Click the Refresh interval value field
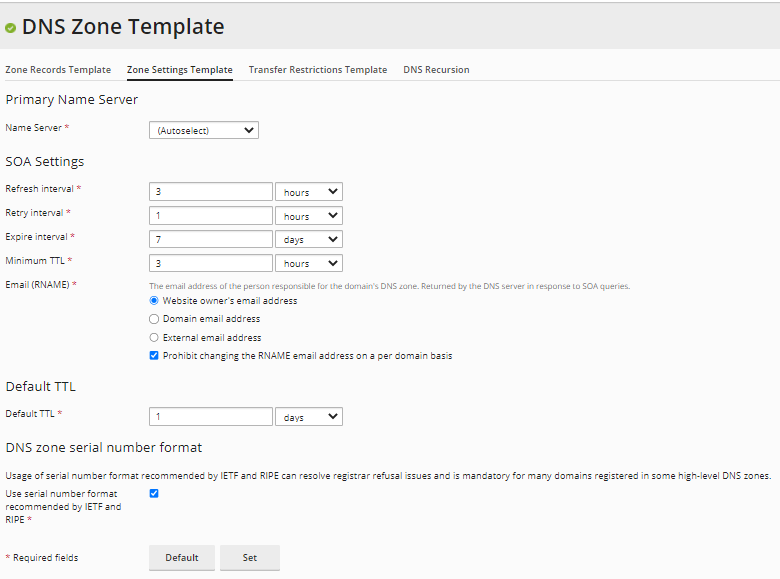780x579 pixels. point(211,192)
